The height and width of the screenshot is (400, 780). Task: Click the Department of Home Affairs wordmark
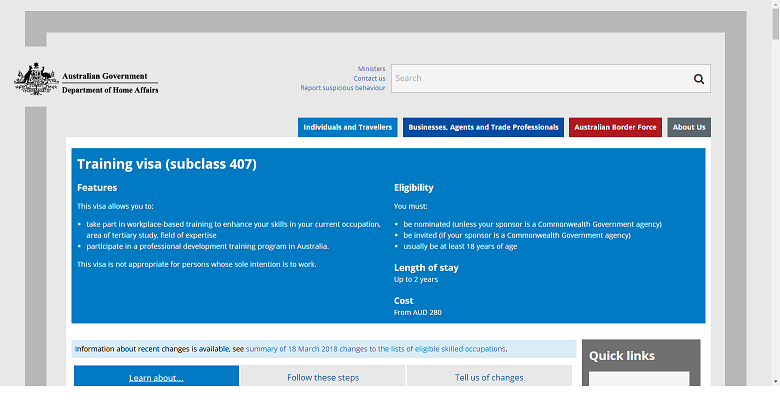pyautogui.click(x=110, y=90)
